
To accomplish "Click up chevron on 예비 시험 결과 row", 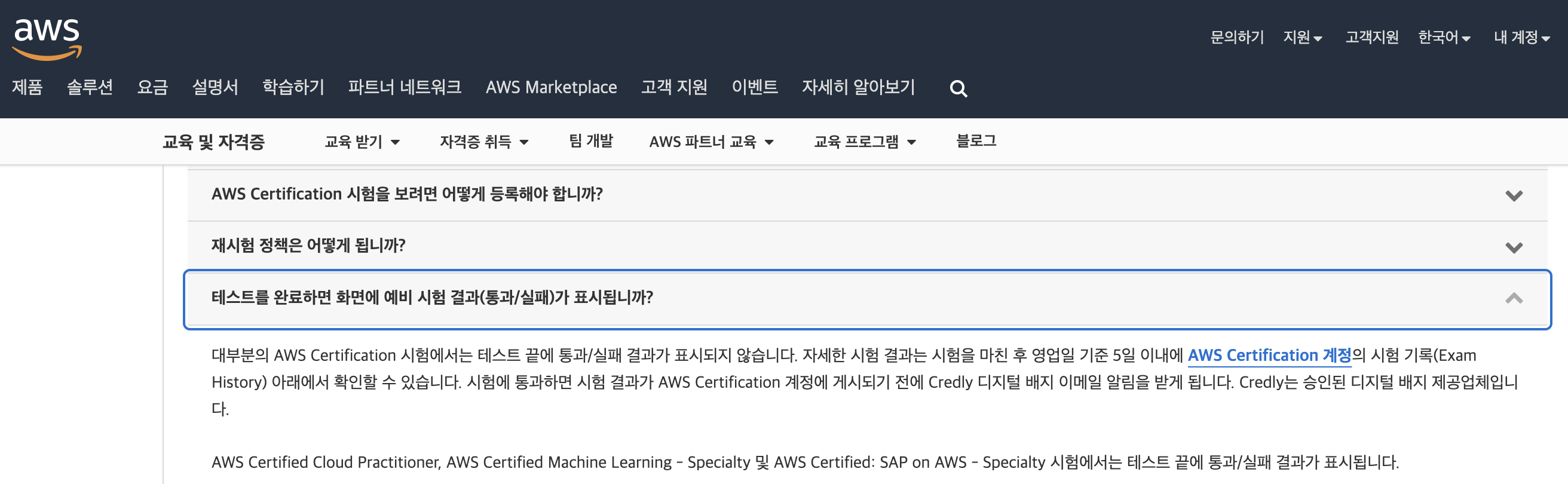I will click(1514, 298).
